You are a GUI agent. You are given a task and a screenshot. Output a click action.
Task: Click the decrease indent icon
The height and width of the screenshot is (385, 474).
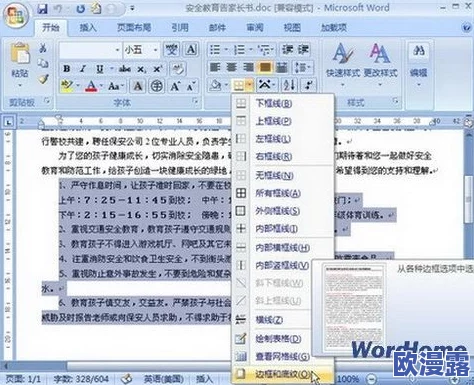(287, 49)
